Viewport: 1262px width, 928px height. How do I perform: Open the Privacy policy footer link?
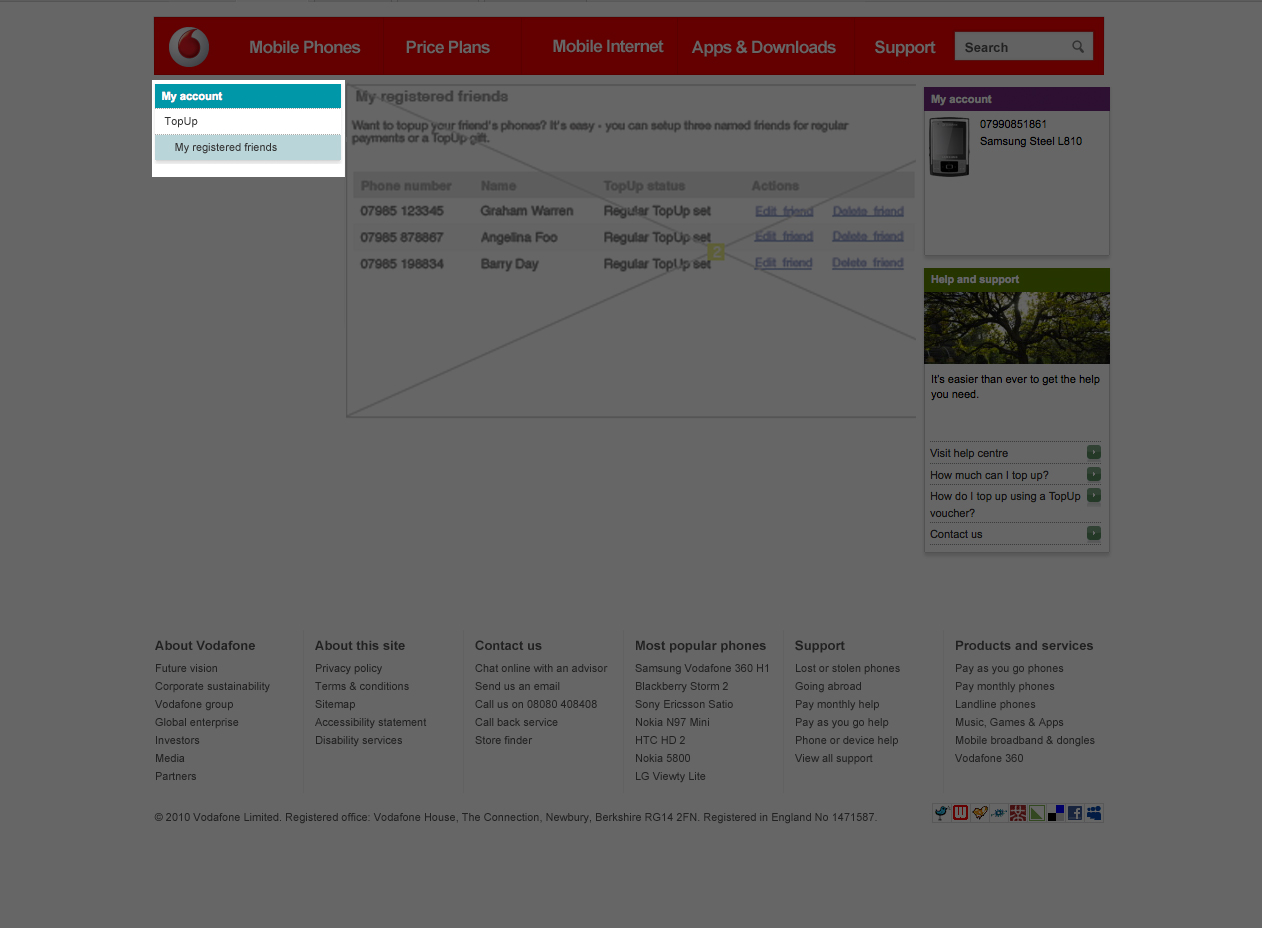click(x=348, y=668)
